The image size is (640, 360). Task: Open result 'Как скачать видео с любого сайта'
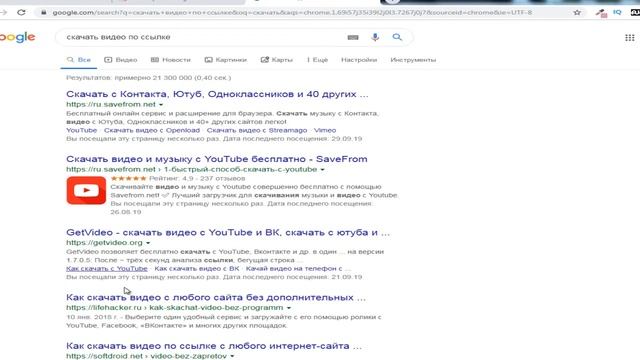216,297
